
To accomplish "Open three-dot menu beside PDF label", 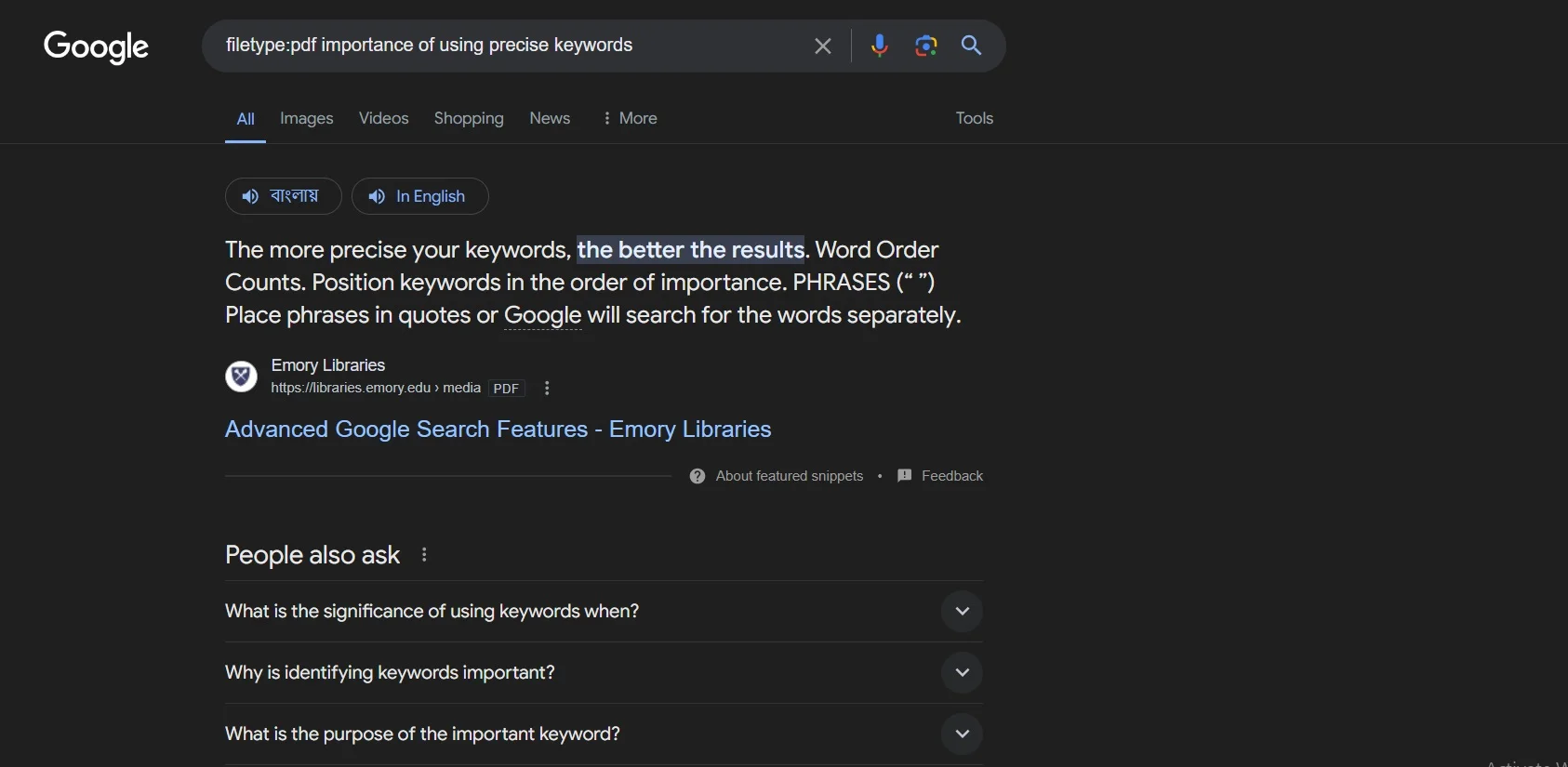I will pos(547,389).
